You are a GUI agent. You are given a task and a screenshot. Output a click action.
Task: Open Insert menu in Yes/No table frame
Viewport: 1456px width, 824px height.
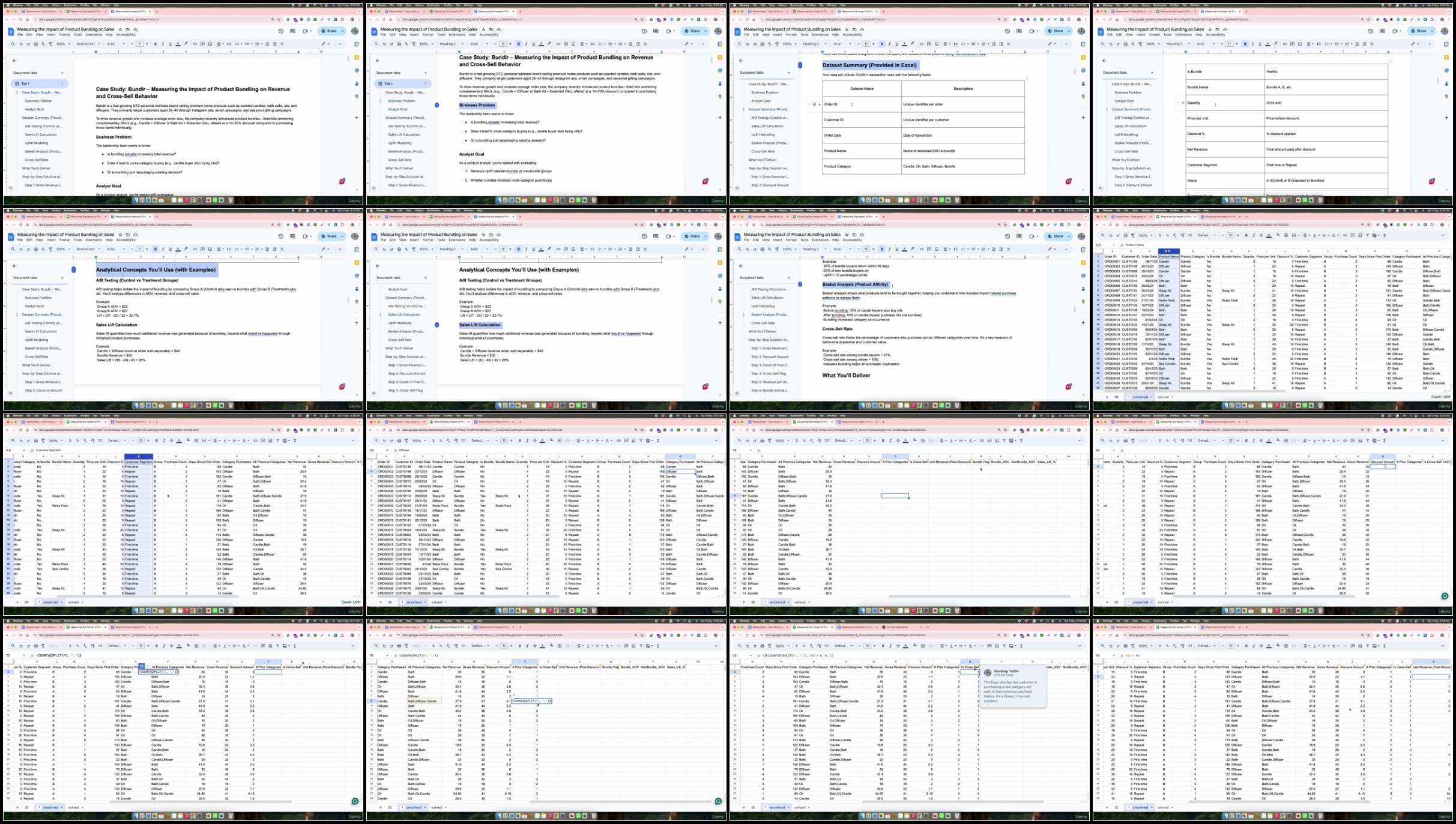(1141, 34)
